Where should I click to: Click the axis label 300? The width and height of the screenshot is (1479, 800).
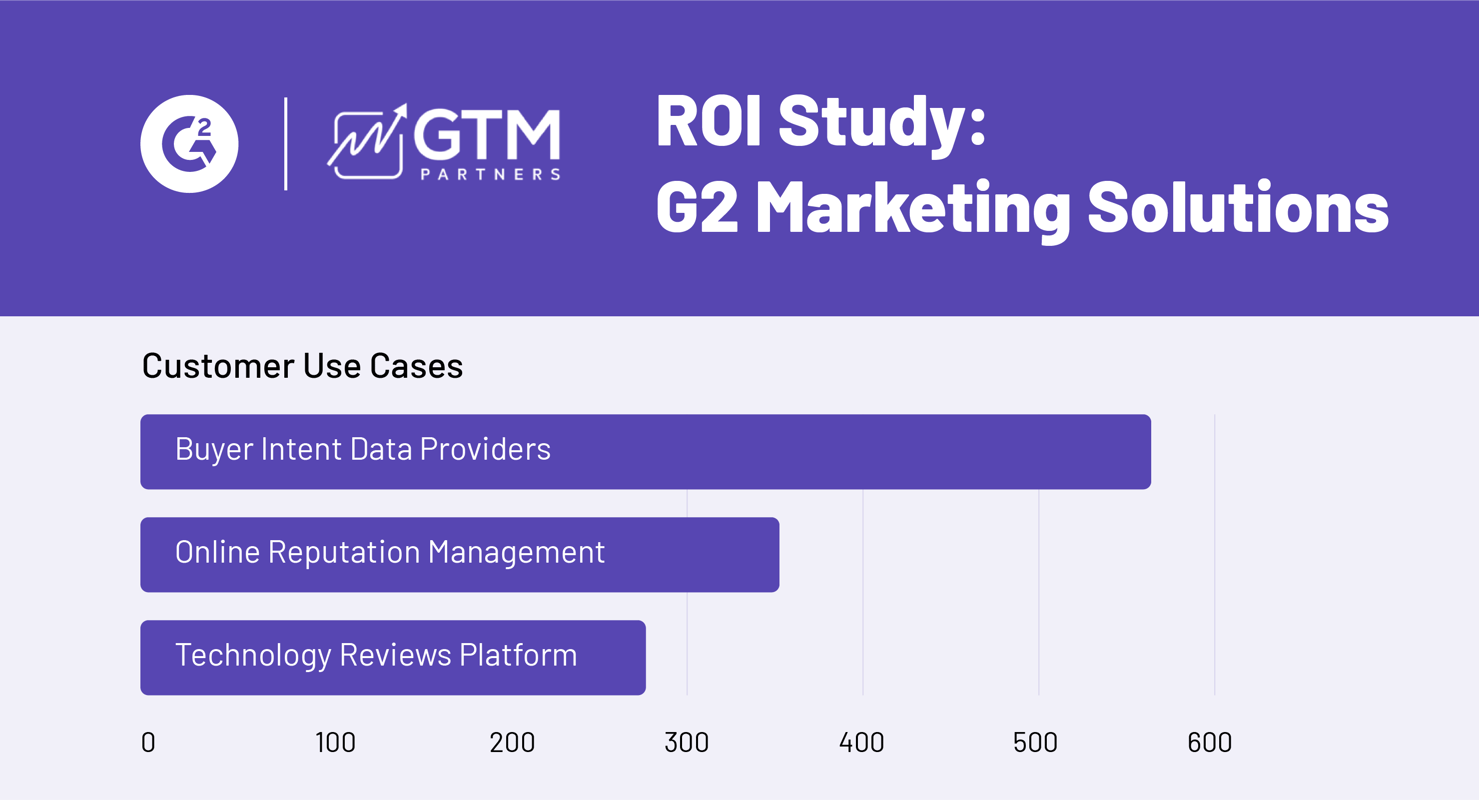[687, 743]
